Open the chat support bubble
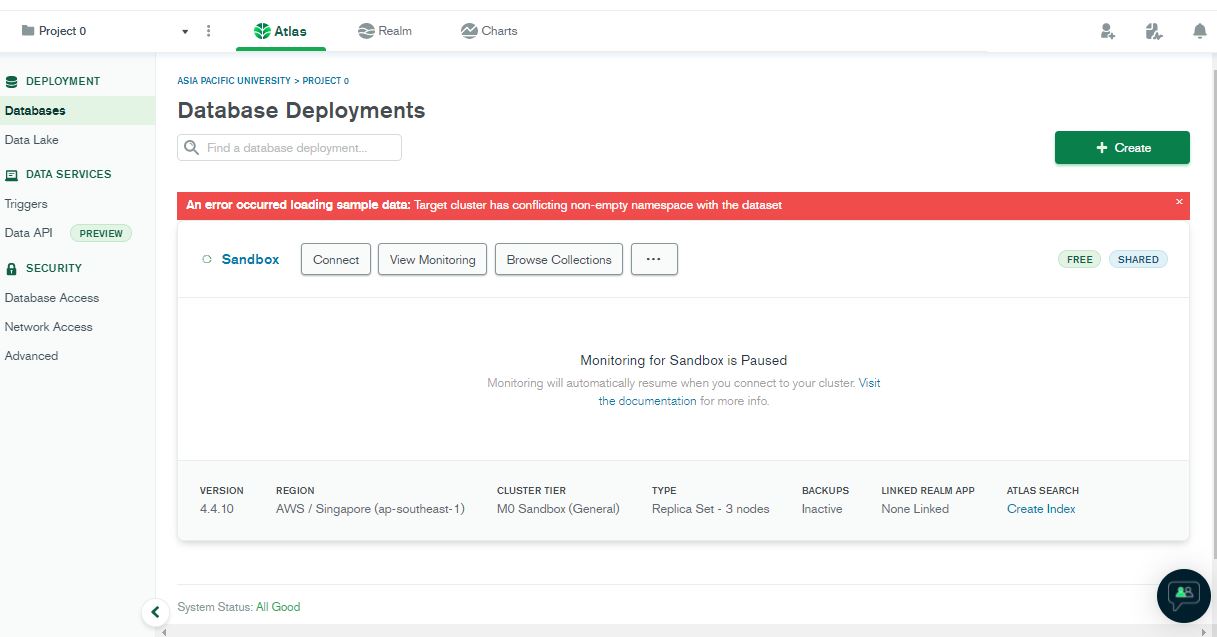The width and height of the screenshot is (1217, 637). 1183,595
